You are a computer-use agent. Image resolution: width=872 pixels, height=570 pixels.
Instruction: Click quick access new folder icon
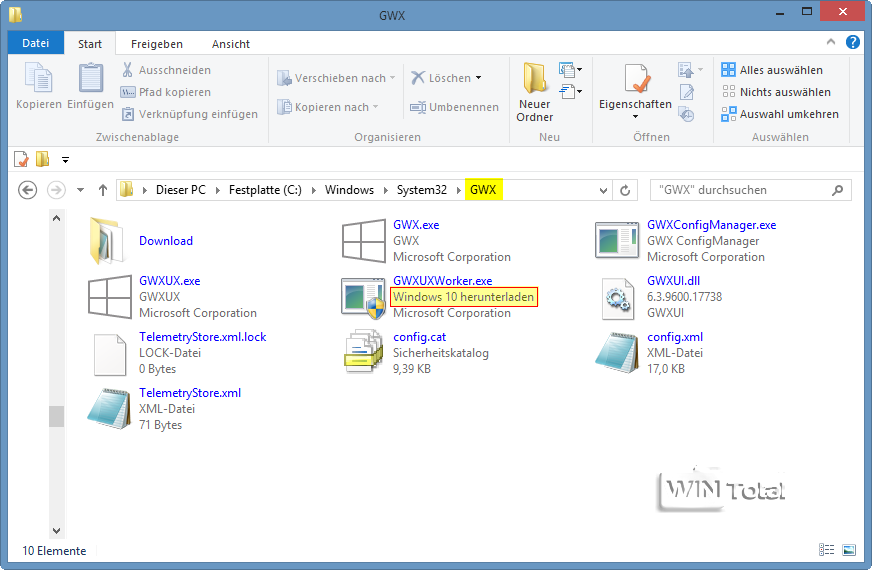42,159
